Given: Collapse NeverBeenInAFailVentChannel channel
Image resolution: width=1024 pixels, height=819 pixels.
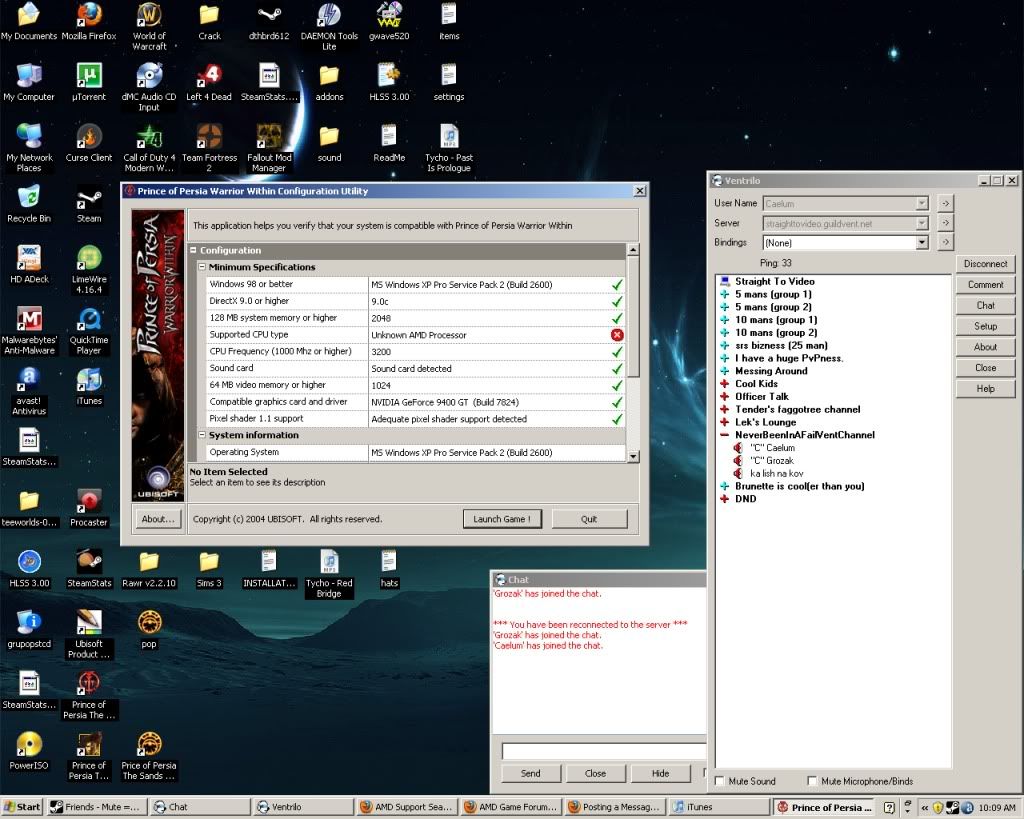Looking at the screenshot, I should pos(724,435).
